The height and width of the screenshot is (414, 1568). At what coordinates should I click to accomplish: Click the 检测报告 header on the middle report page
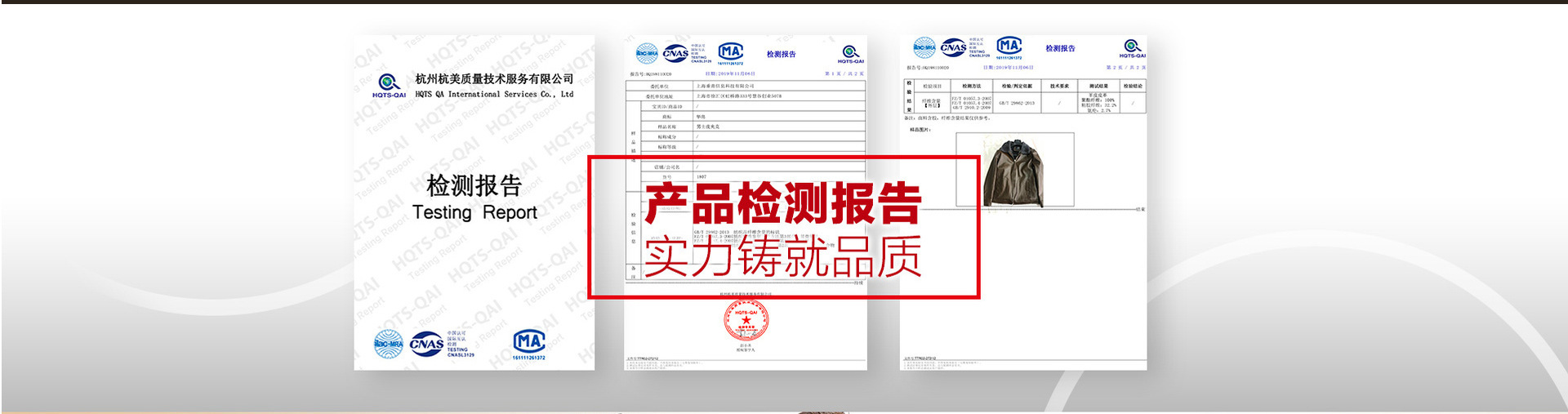pos(781,55)
